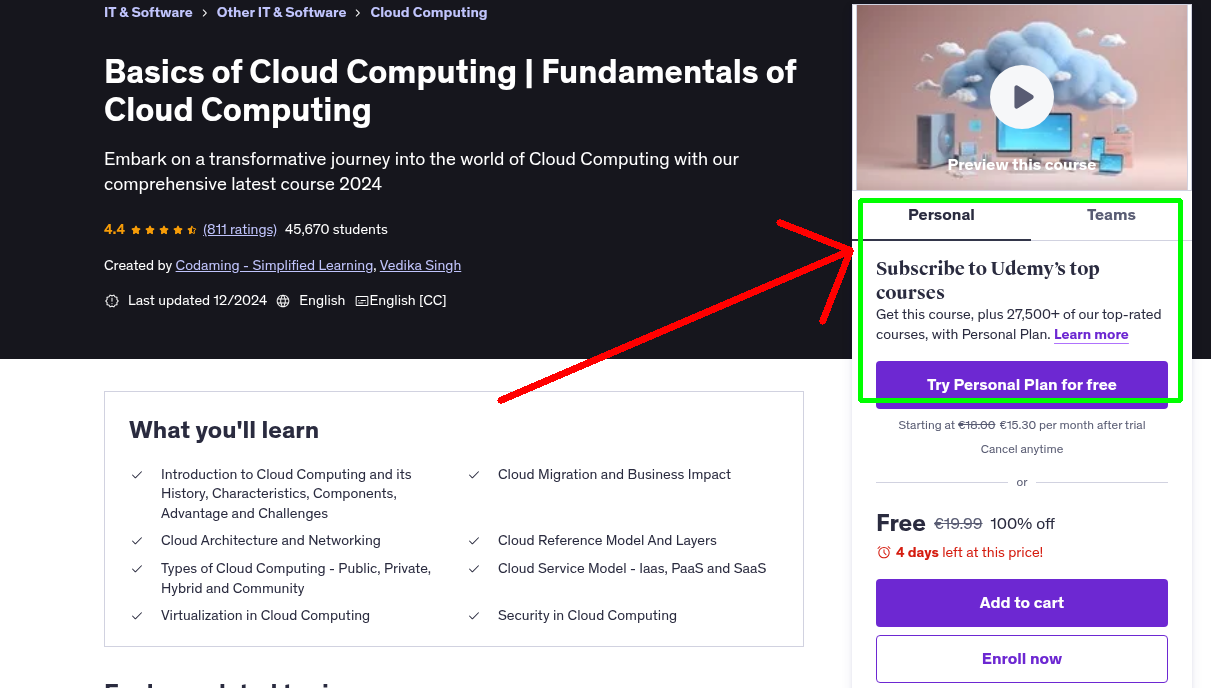Click the first breadcrumb chevron separator
The height and width of the screenshot is (688, 1211).
[205, 13]
